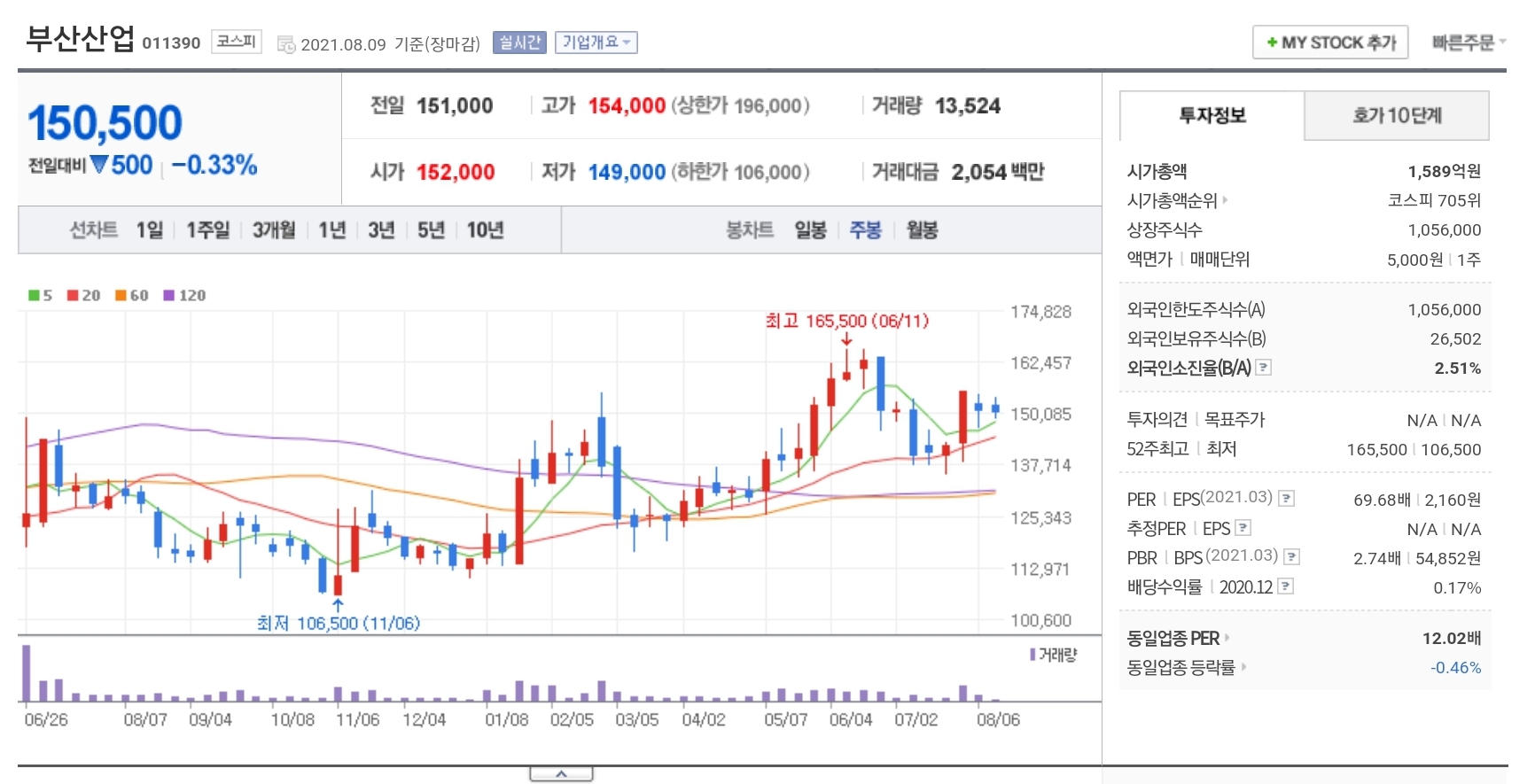Viewport: 1535px width, 784px height.
Task: Click the 거래량 value 13,524
Action: pyautogui.click(x=968, y=105)
